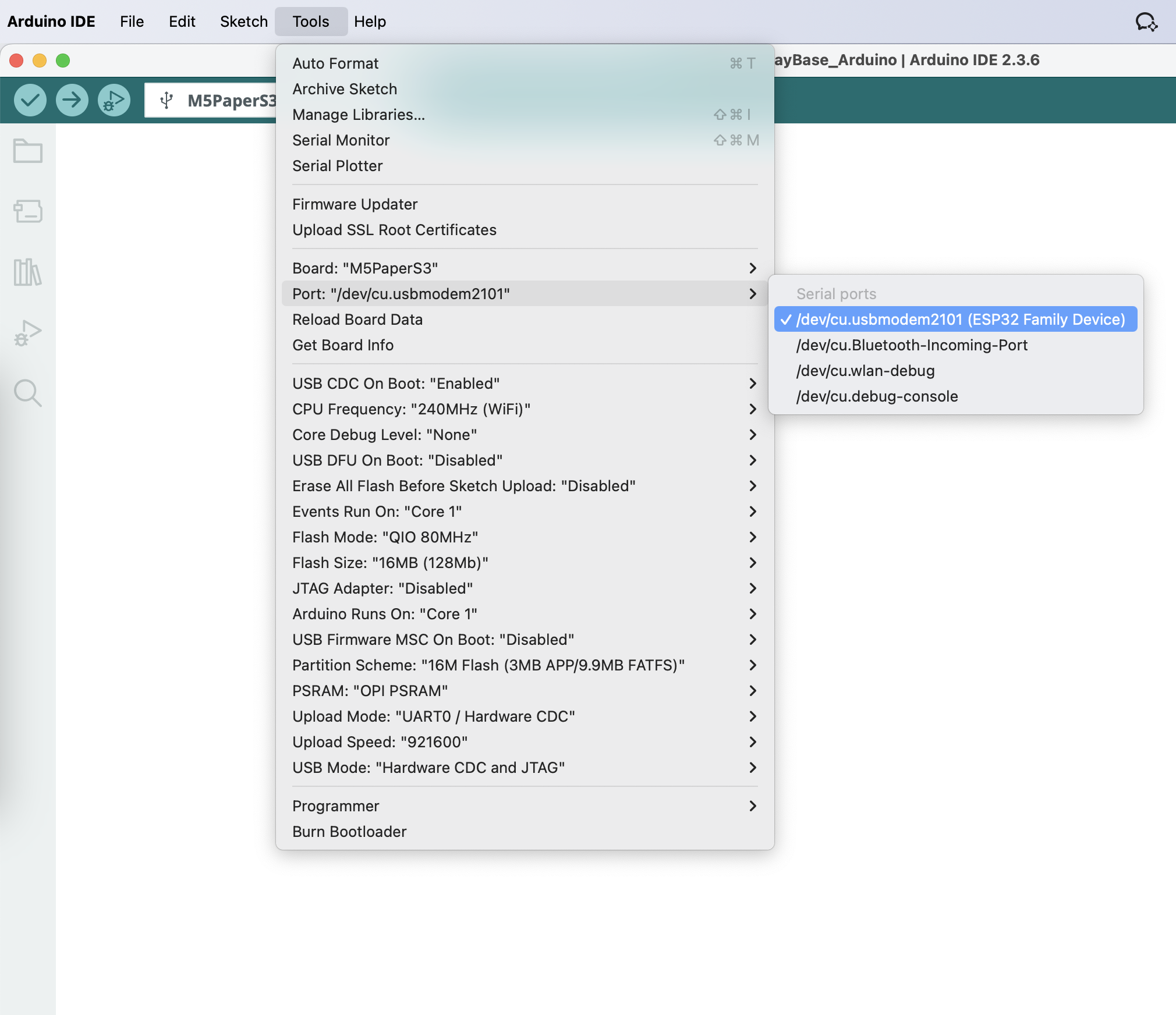
Task: Choose the /dev/cu.wlan-debug serial port
Action: pyautogui.click(x=955, y=371)
